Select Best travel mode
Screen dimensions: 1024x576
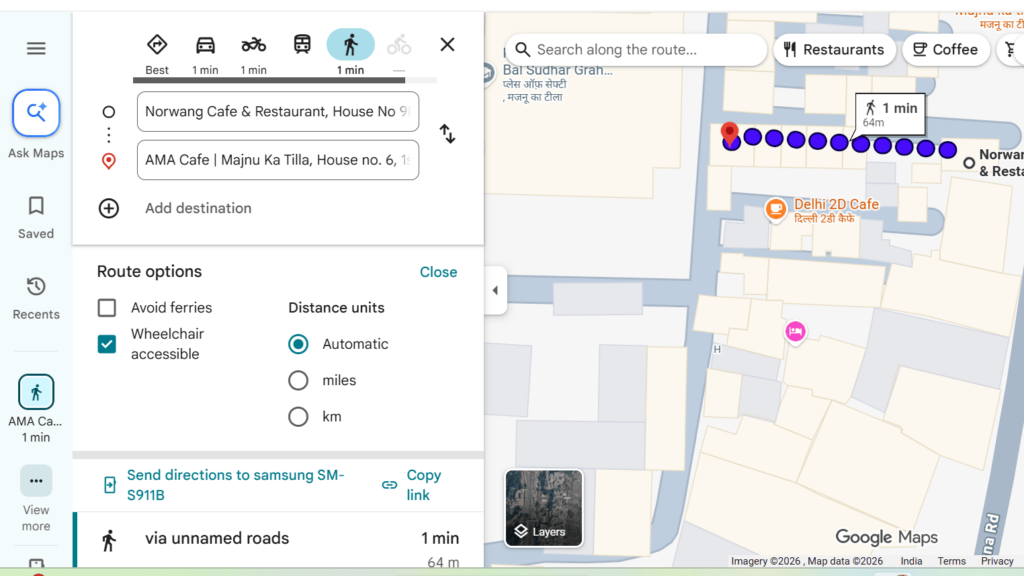[x=157, y=55]
